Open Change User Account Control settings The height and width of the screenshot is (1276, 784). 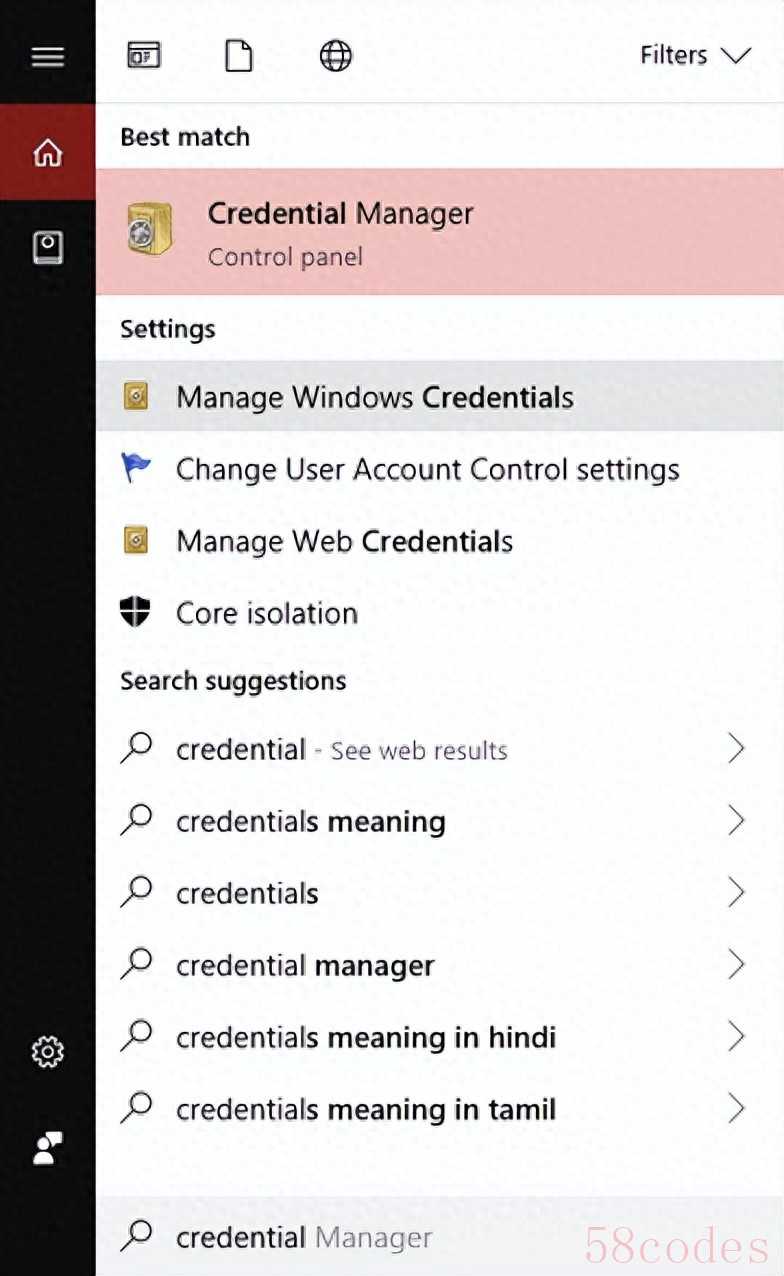click(427, 469)
